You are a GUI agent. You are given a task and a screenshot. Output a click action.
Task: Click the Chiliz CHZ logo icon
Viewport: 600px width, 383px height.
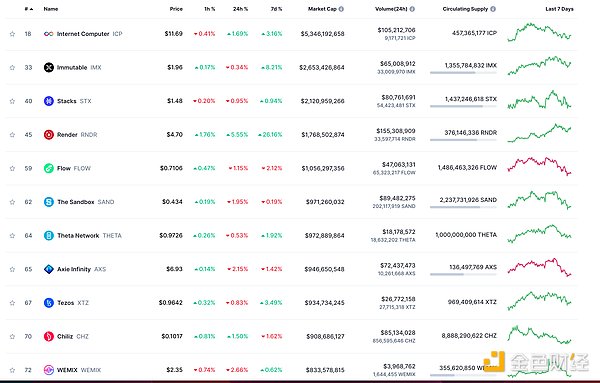(49, 336)
